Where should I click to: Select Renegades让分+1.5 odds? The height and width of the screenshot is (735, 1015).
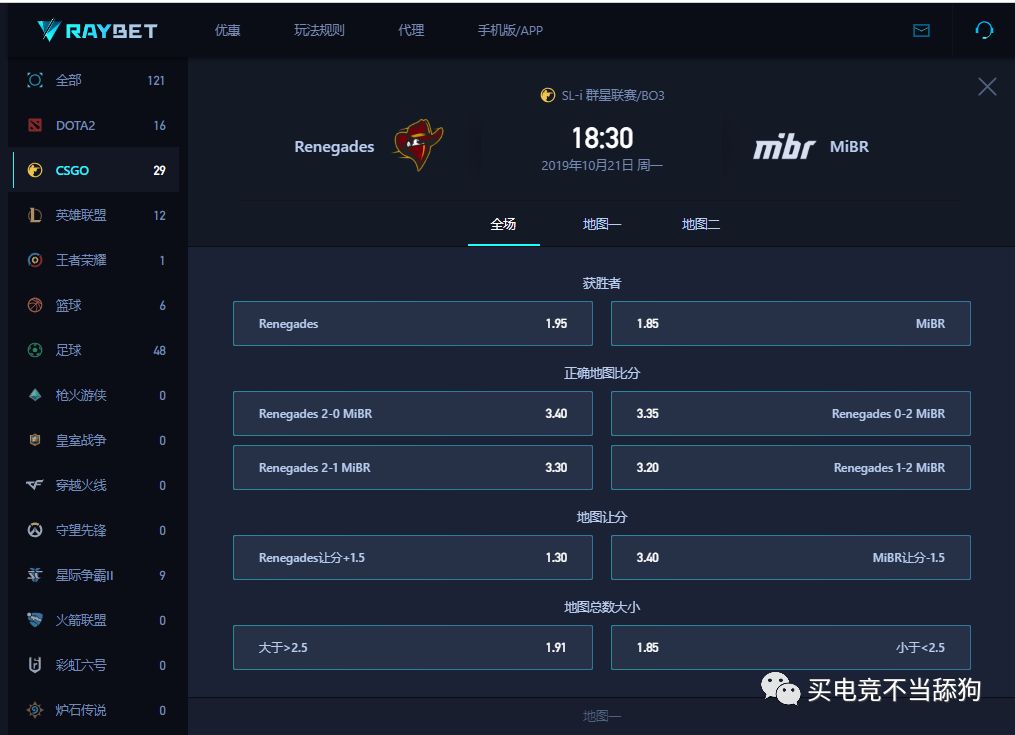tap(413, 557)
